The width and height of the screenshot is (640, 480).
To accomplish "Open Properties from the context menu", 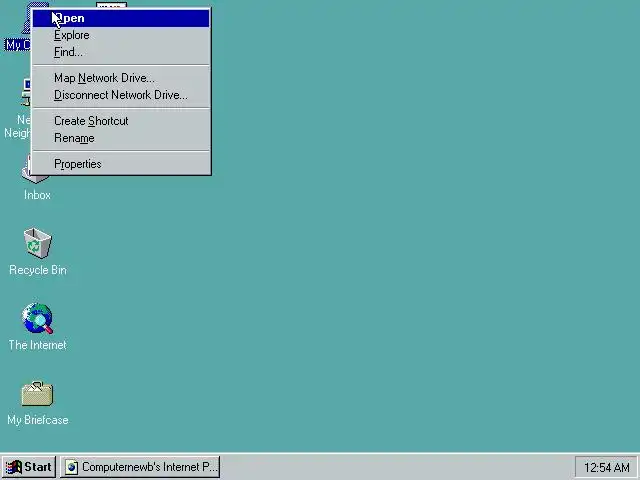I will (121, 164).
